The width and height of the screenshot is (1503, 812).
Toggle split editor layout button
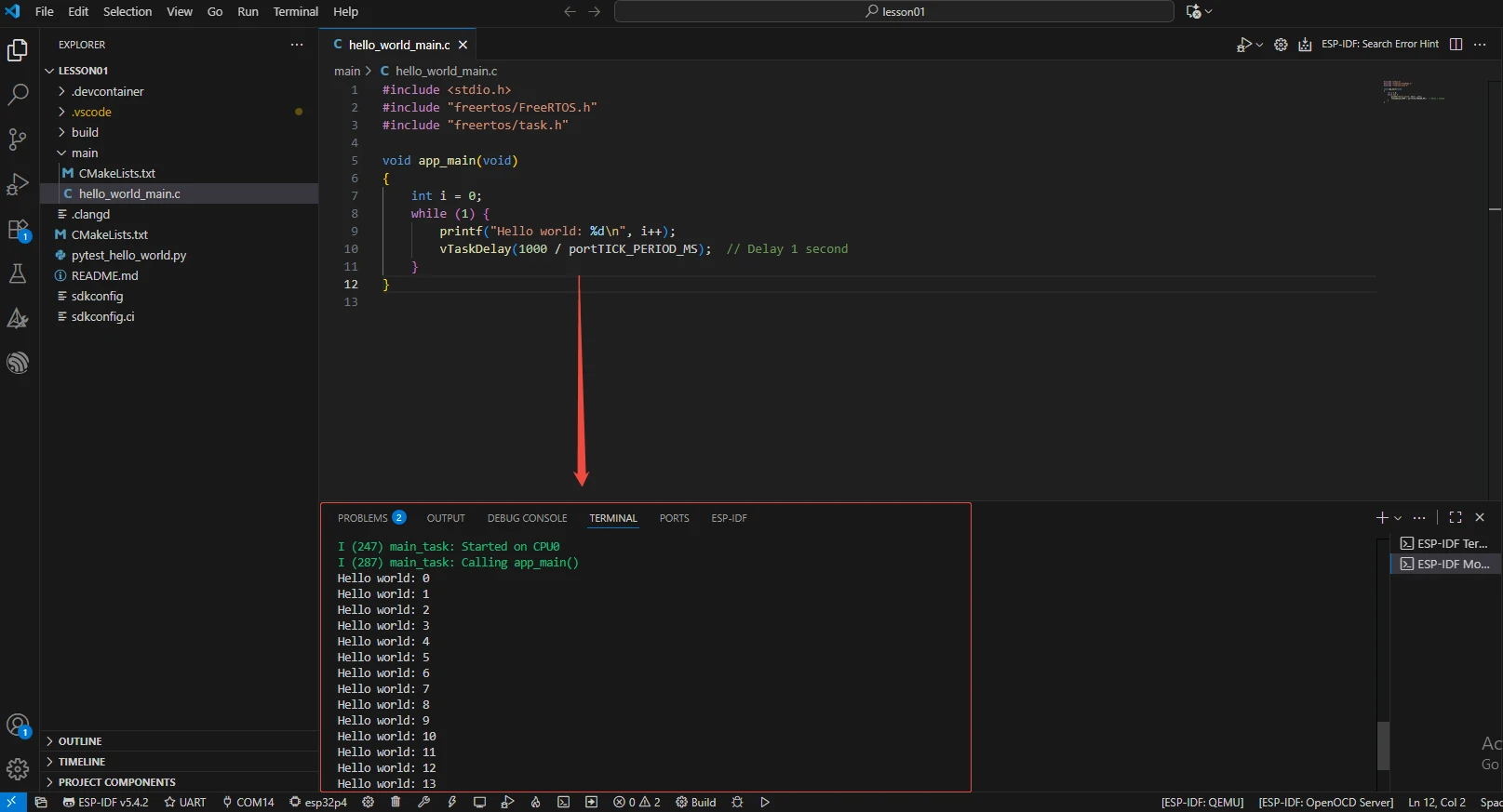(x=1456, y=45)
